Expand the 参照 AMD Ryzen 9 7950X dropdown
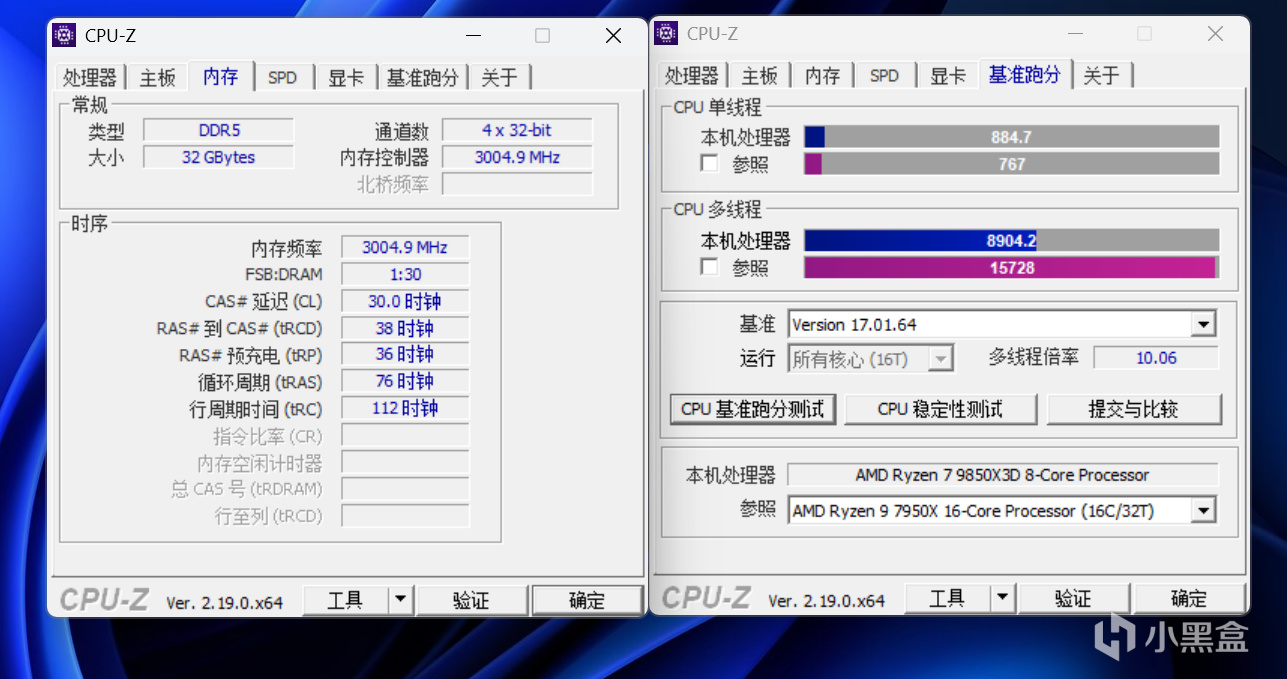Screen dimensions: 1287x679 pyautogui.click(x=1204, y=510)
